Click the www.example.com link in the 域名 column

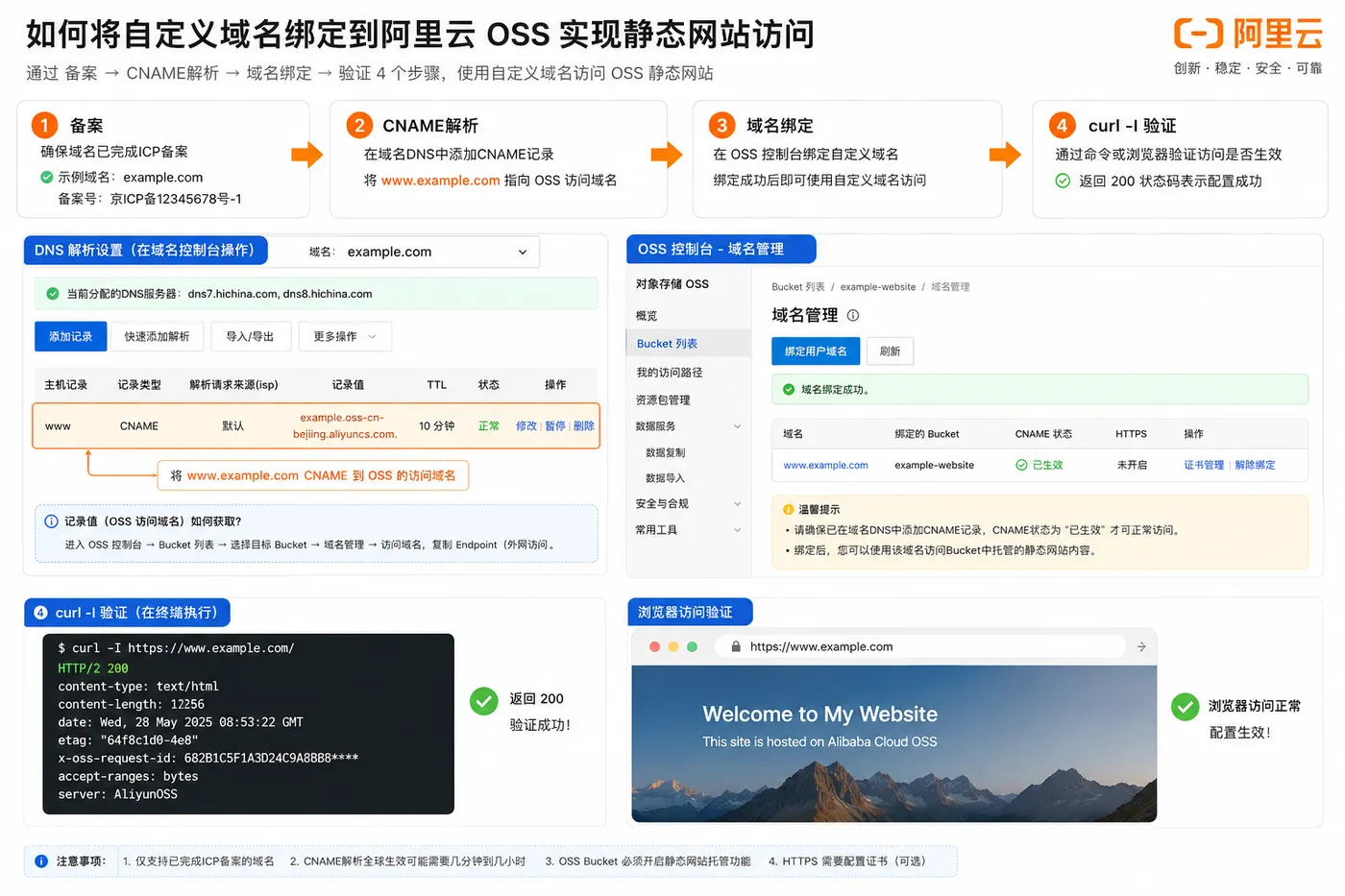(x=825, y=465)
